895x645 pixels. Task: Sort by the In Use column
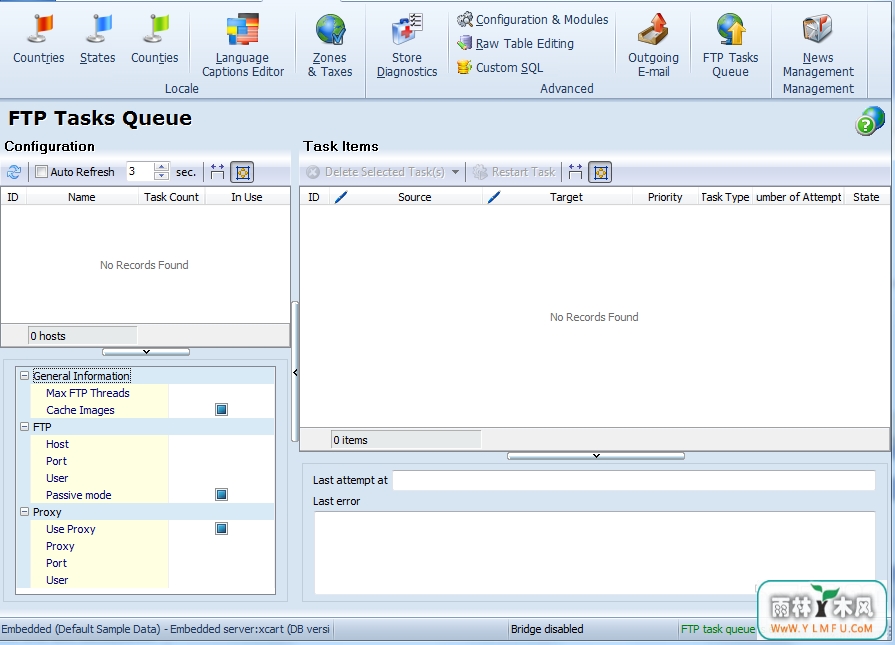tap(247, 197)
